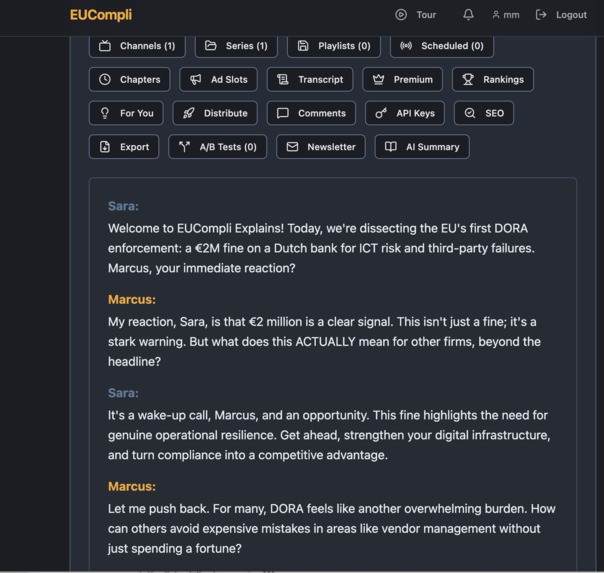Click the broadcast icon on Scheduled
Screen dimensions: 604x573
click(406, 46)
